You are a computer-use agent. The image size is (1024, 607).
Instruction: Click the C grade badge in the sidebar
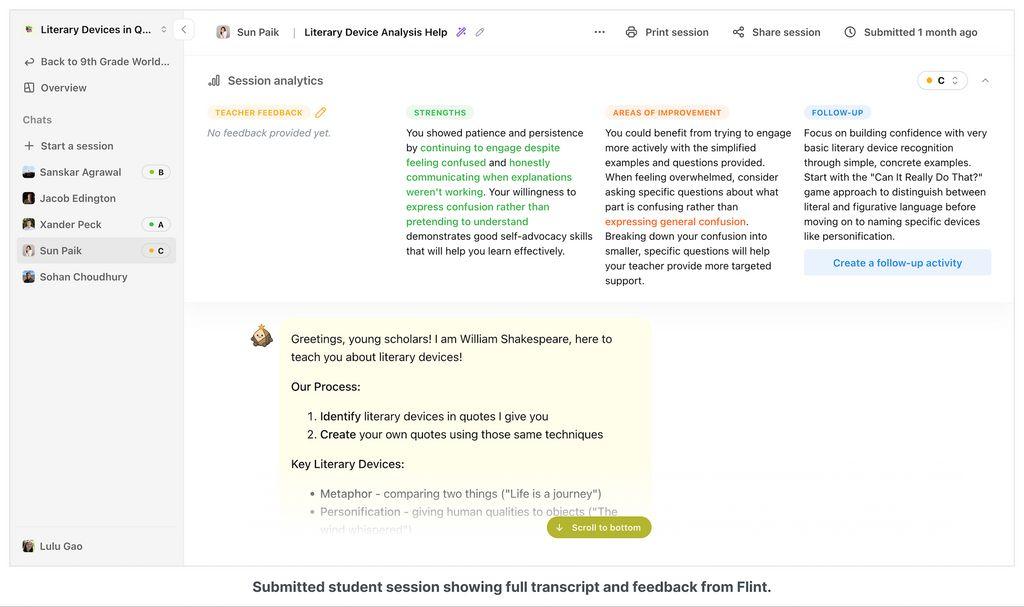(156, 250)
